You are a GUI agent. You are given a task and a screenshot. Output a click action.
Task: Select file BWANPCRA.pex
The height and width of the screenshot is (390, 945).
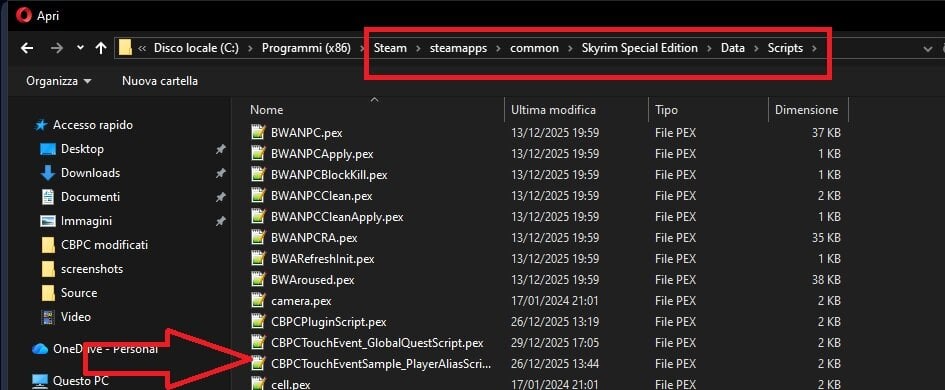coord(314,238)
